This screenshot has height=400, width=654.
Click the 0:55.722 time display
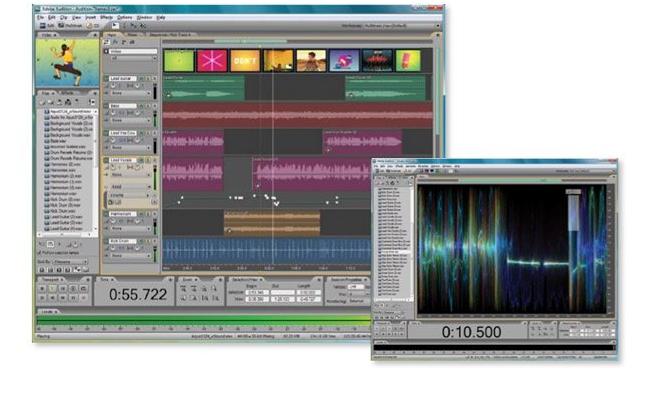point(138,294)
